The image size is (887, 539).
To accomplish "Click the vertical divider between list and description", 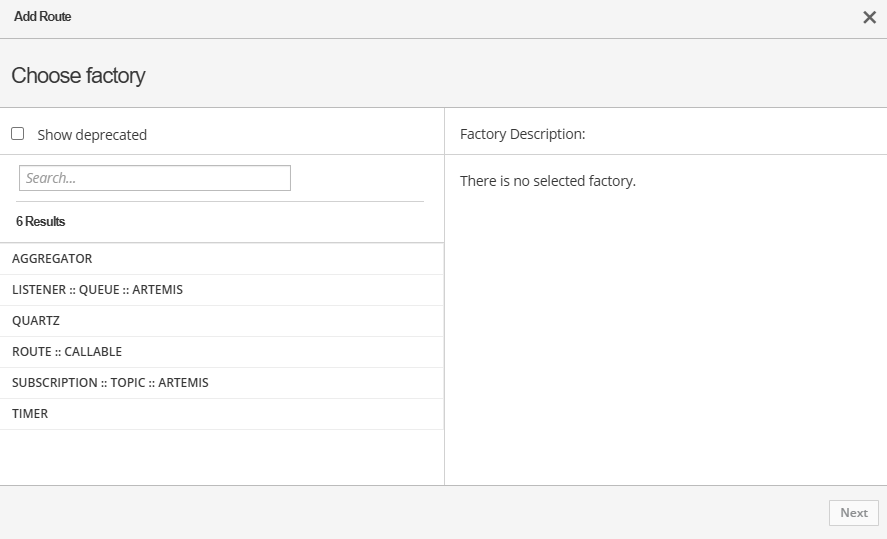I will point(444,300).
